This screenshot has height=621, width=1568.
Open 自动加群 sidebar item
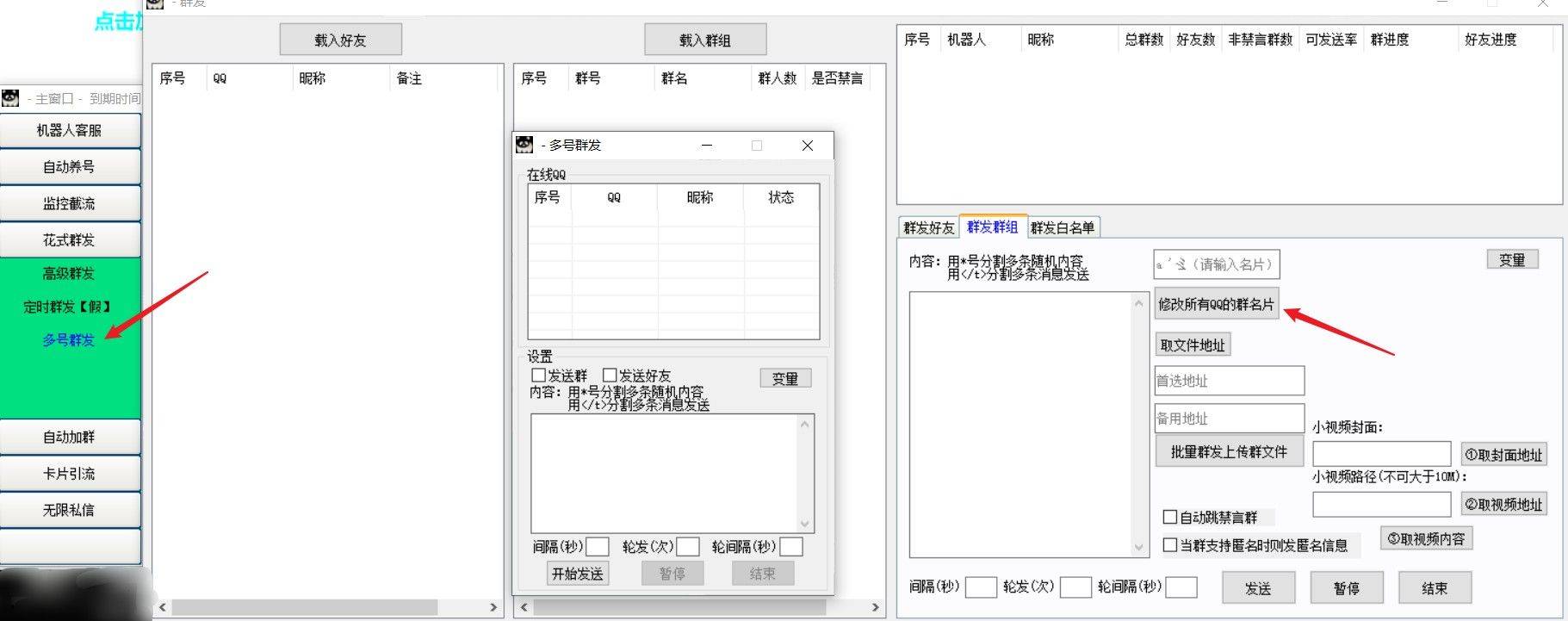70,437
